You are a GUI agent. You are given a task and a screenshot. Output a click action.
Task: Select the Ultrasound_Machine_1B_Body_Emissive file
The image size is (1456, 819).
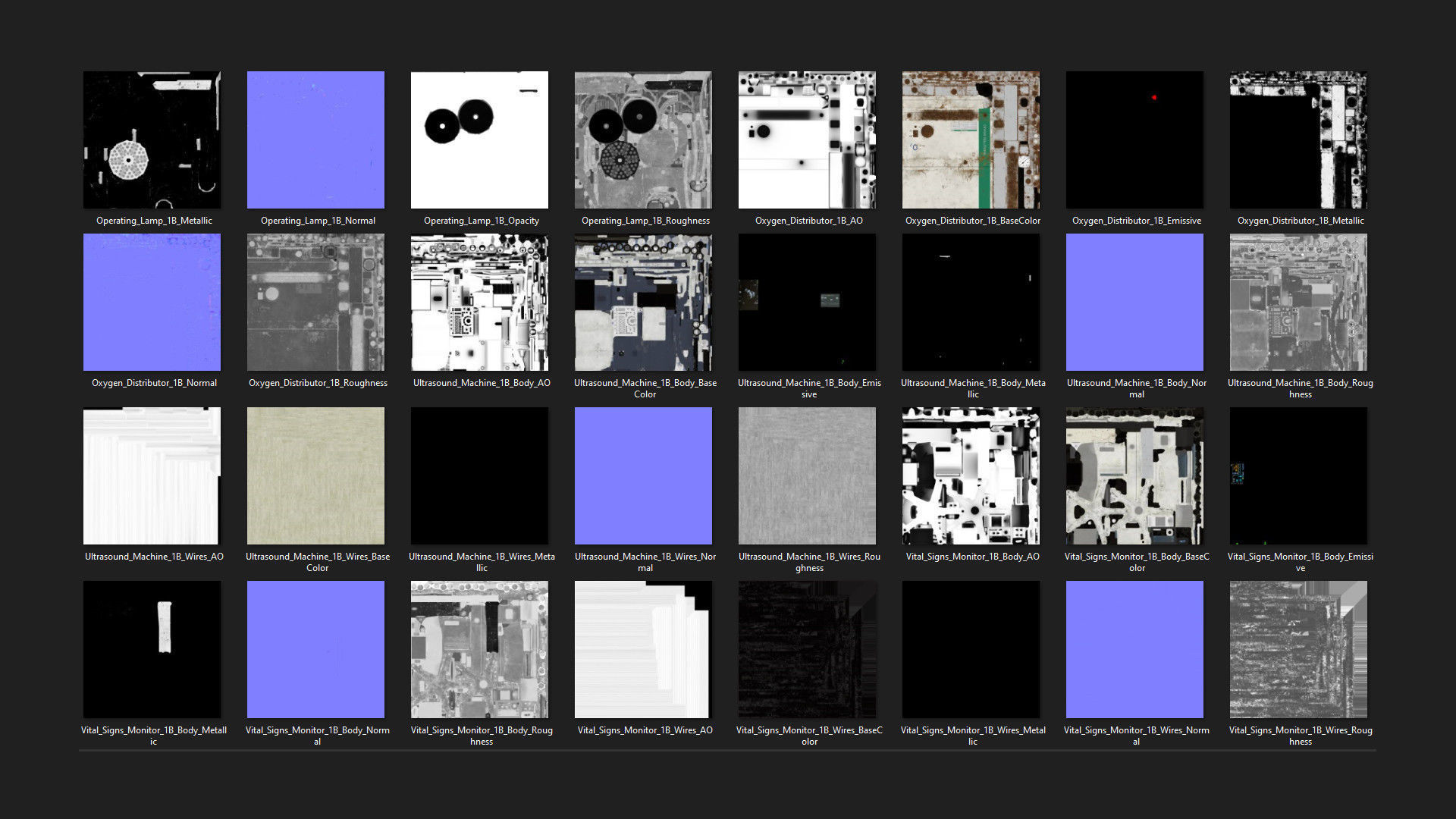pos(807,303)
